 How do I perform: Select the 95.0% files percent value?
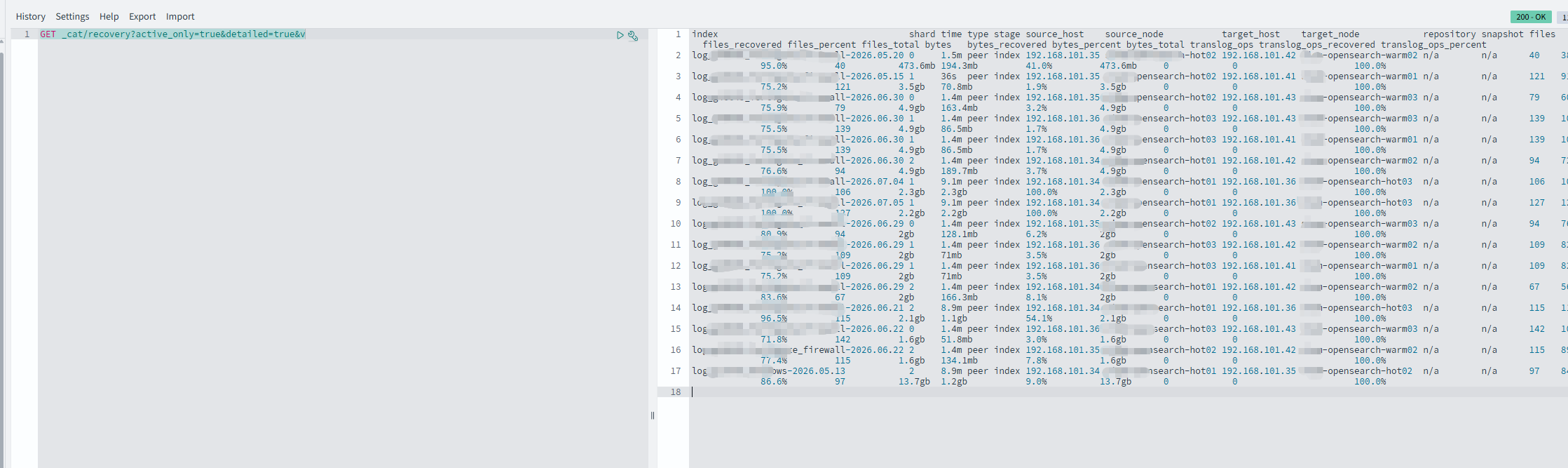pyautogui.click(x=774, y=65)
